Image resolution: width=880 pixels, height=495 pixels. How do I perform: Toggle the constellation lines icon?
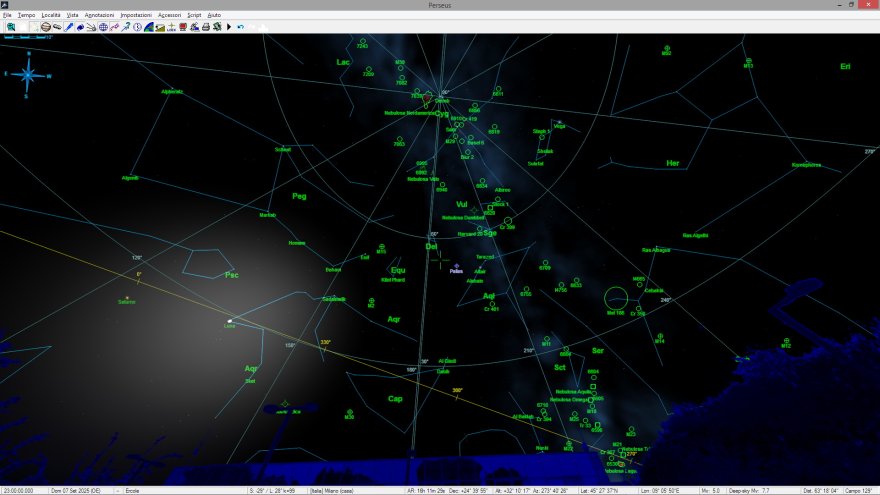[x=114, y=26]
